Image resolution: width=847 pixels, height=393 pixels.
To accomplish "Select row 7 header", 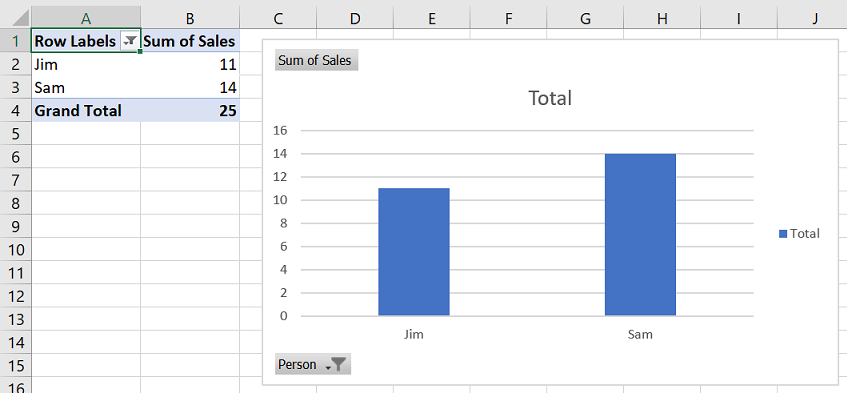I will pos(16,180).
